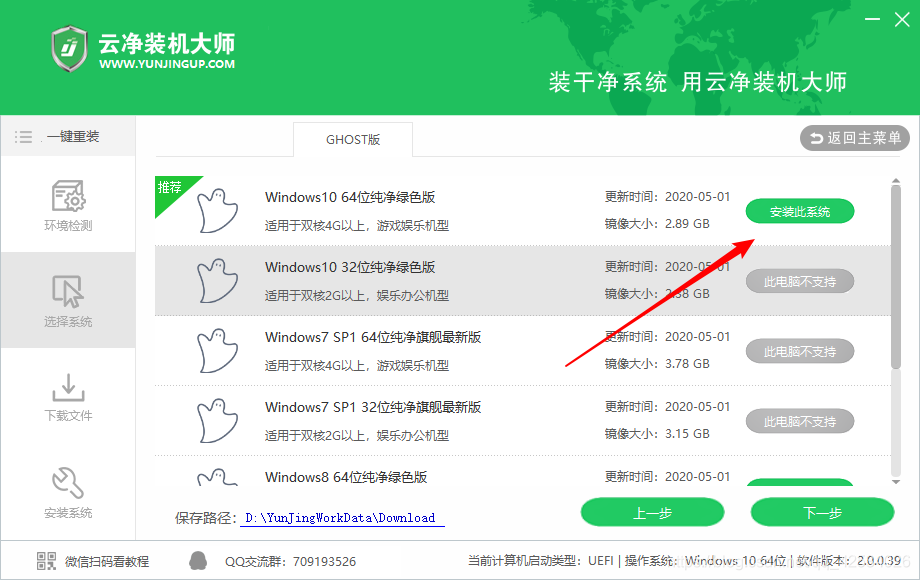This screenshot has width=920, height=580.
Task: Return to main menu via 返回主菜单
Action: click(854, 138)
